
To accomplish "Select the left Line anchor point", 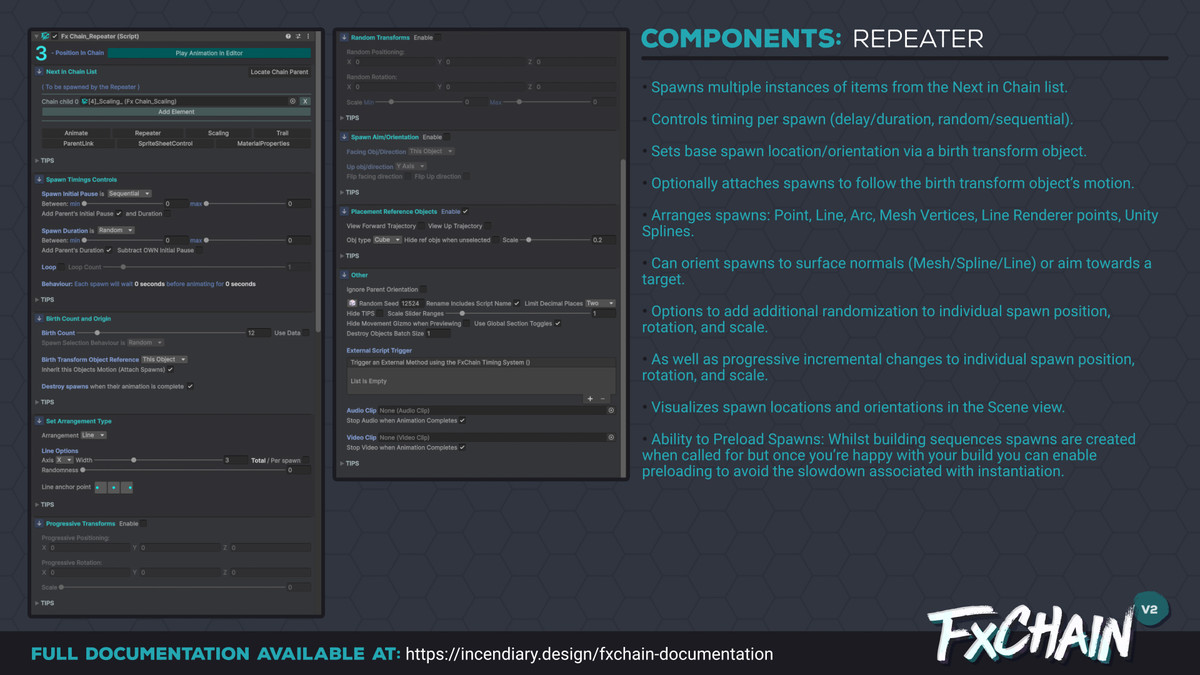I will (x=101, y=487).
